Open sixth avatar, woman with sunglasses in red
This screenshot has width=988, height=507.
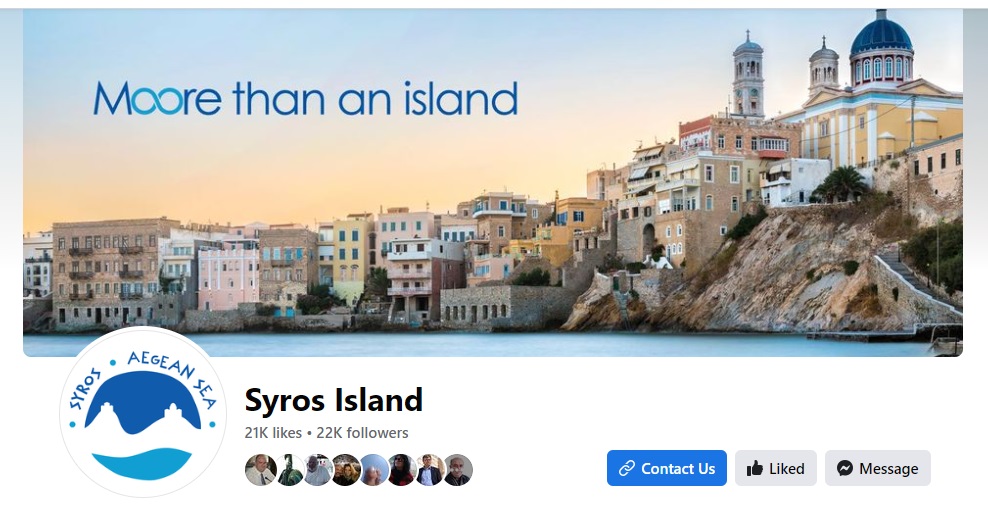pos(402,470)
